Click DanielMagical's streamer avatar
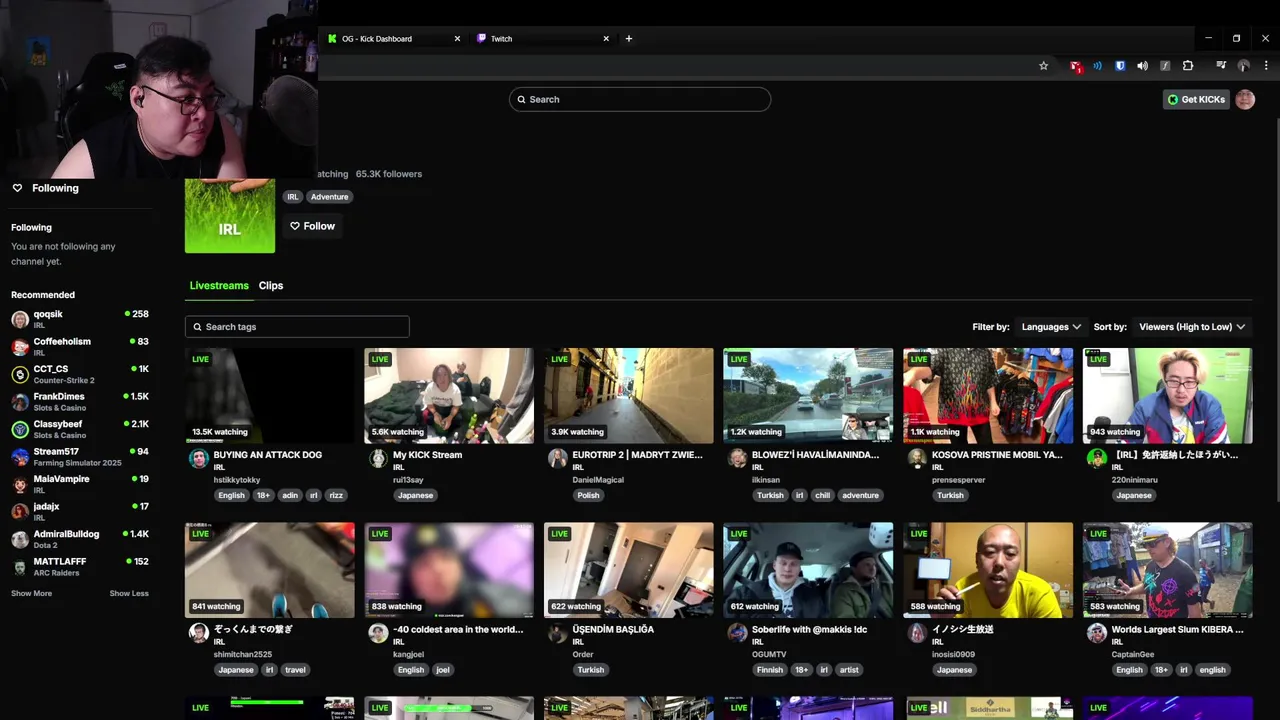 tap(558, 459)
